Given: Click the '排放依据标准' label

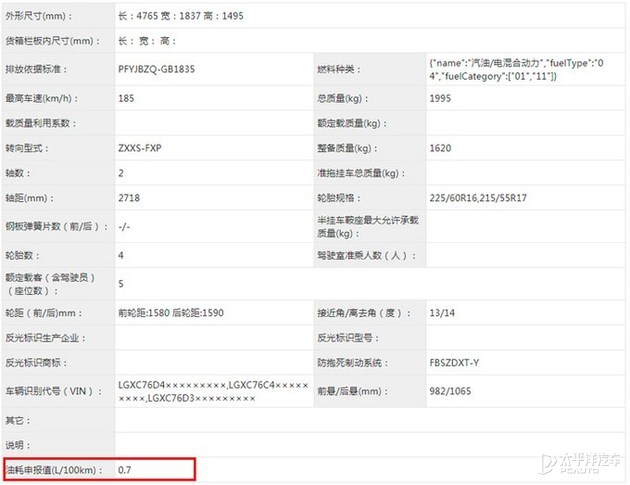Looking at the screenshot, I should (x=37, y=69).
